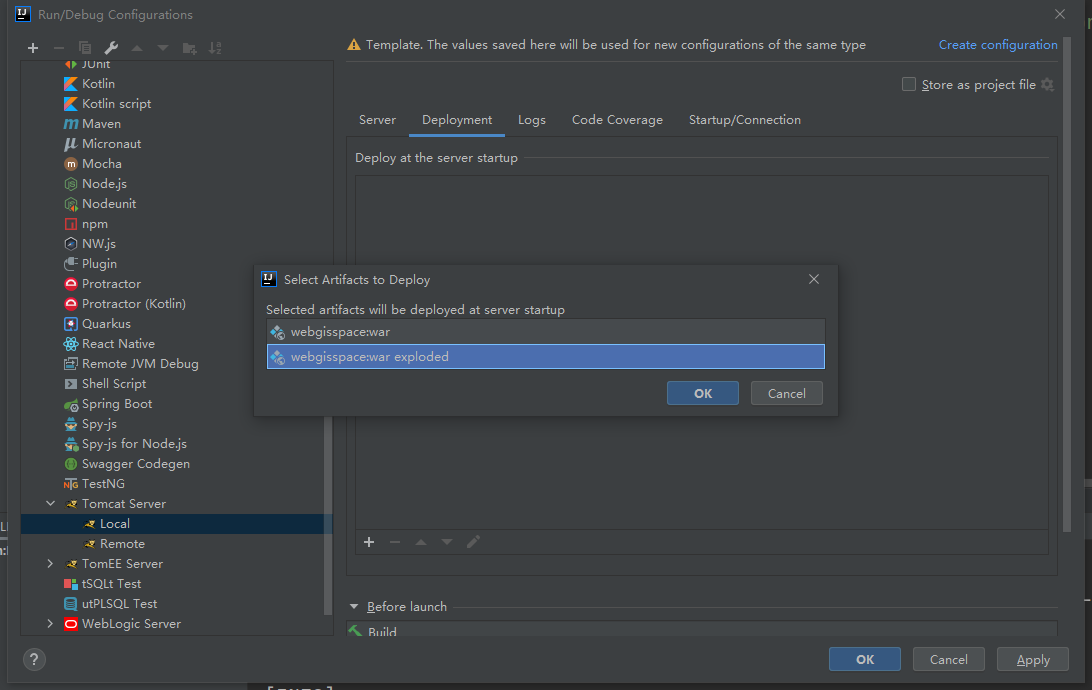
Task: Enable Store as project file checkbox
Action: pyautogui.click(x=909, y=84)
